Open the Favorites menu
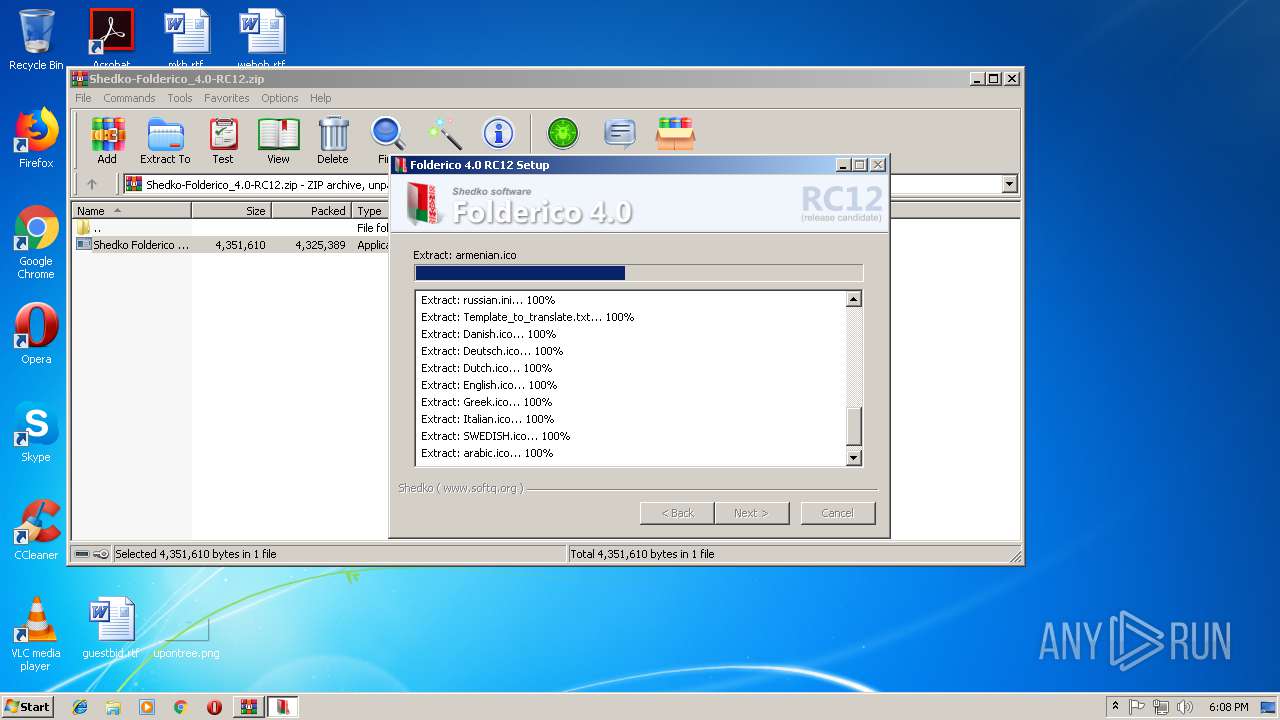Screen dimensions: 1280x720 (x=227, y=98)
